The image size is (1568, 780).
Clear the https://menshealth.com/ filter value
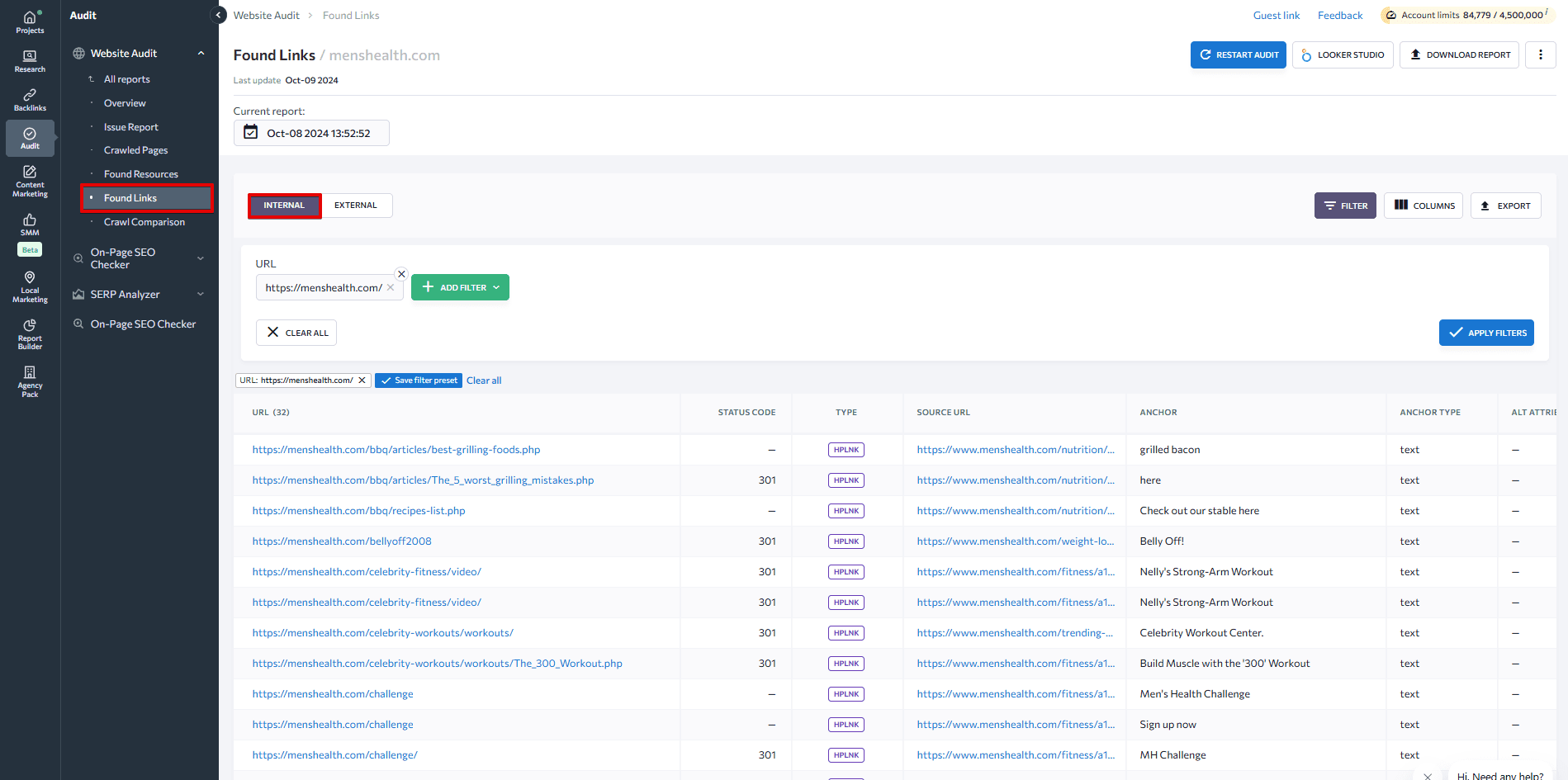[x=391, y=287]
